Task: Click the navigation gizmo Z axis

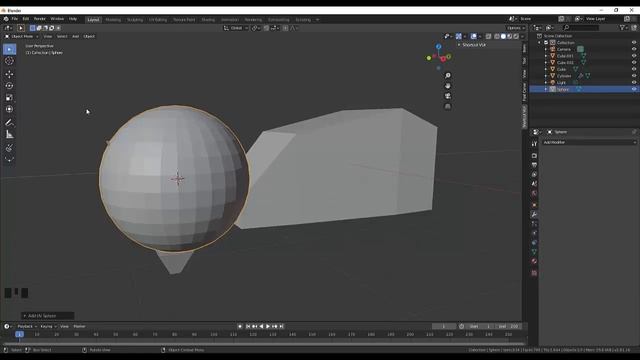Action: tap(438, 47)
